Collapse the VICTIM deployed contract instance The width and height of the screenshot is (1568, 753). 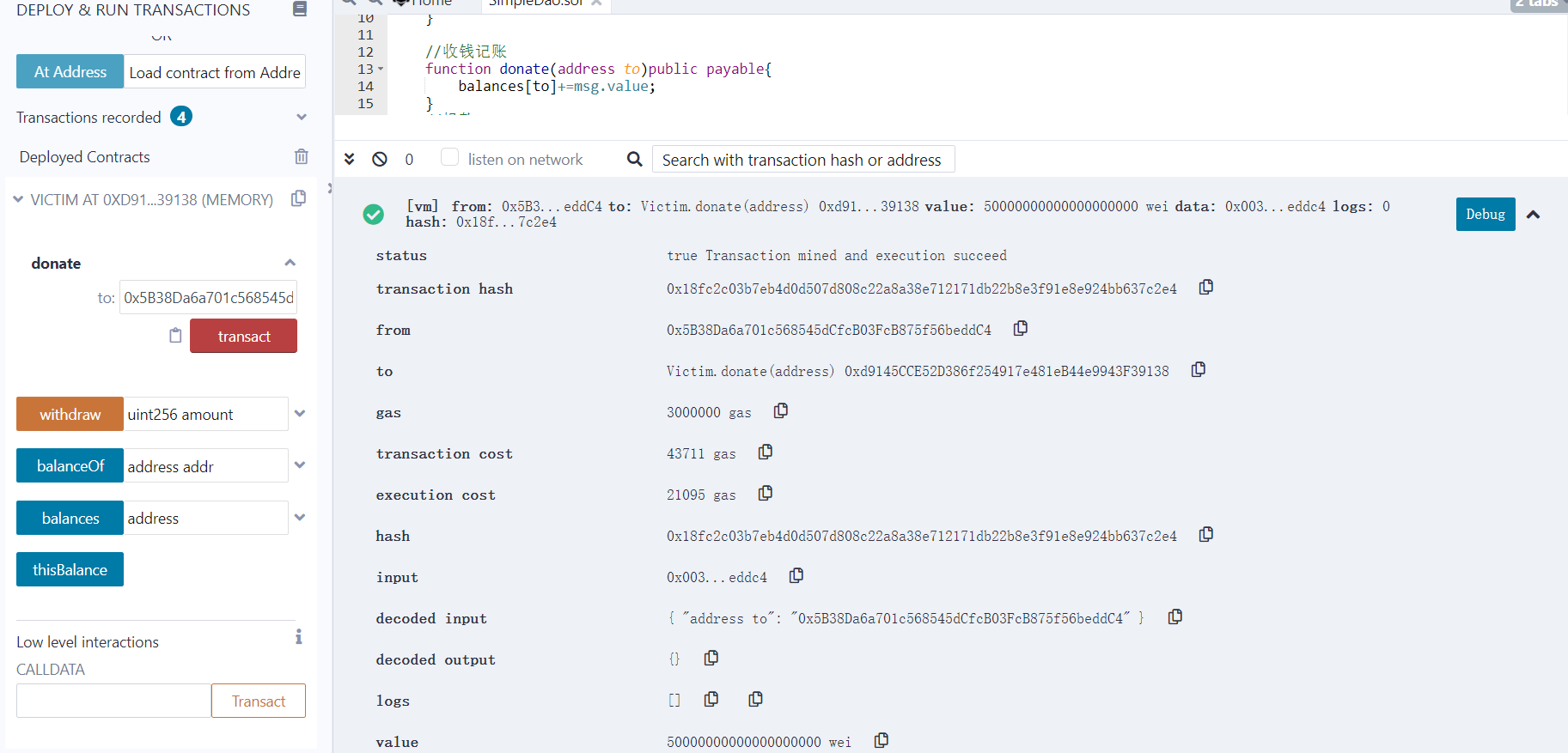(18, 199)
